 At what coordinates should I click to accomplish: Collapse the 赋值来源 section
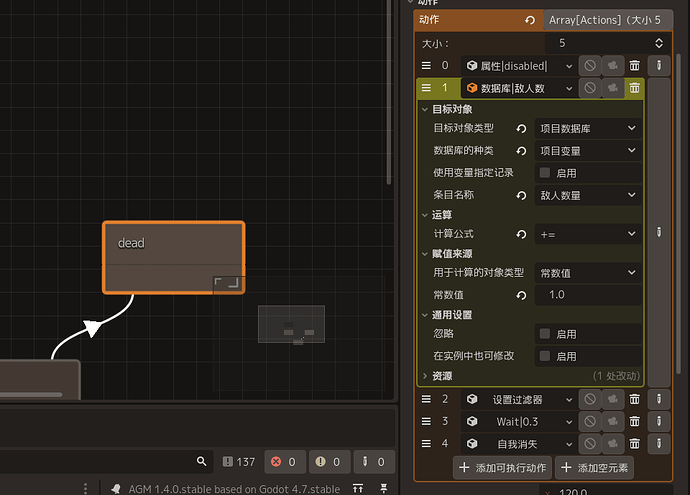[425, 254]
